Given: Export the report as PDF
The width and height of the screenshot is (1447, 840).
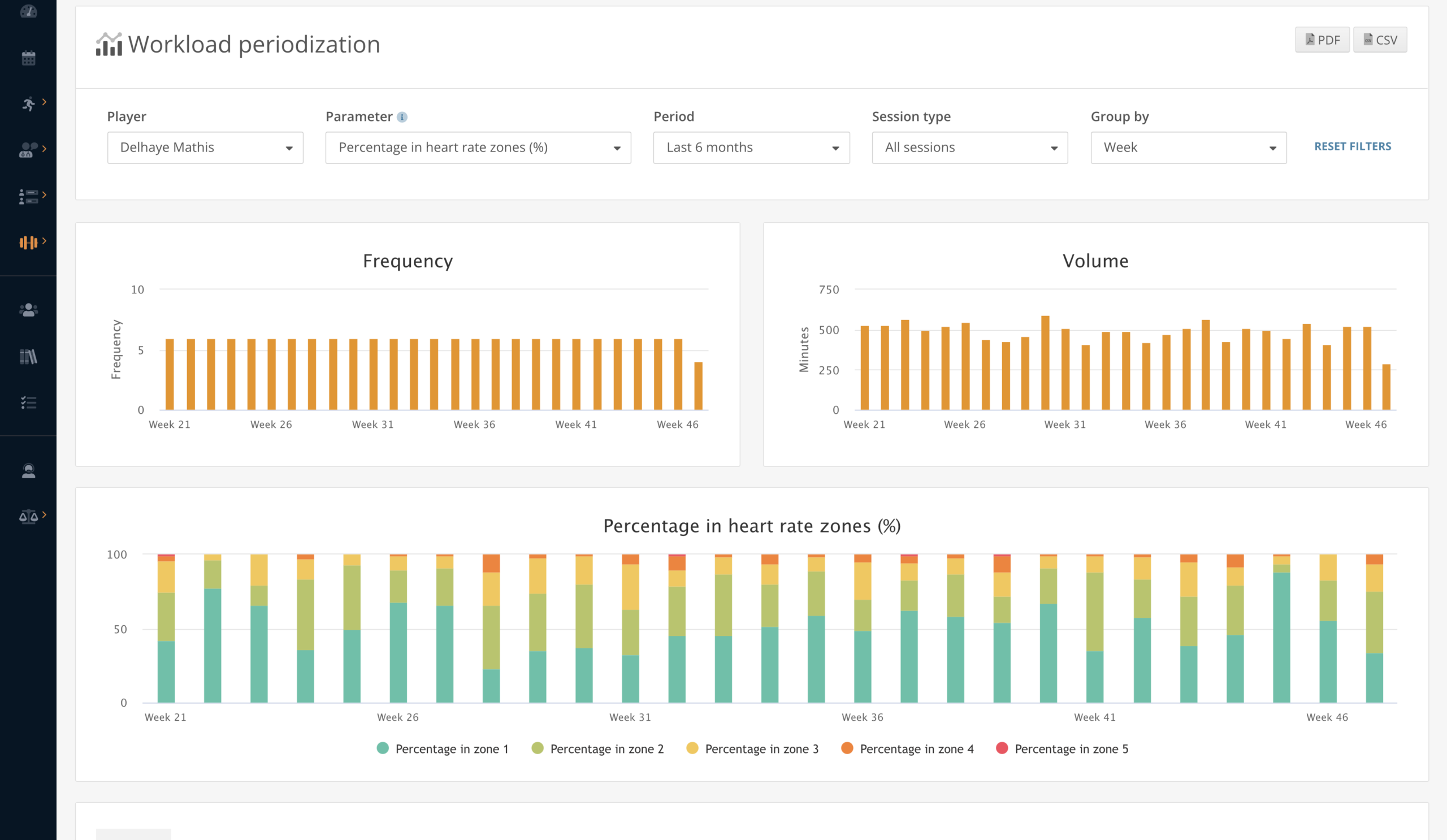Looking at the screenshot, I should click(x=1322, y=40).
